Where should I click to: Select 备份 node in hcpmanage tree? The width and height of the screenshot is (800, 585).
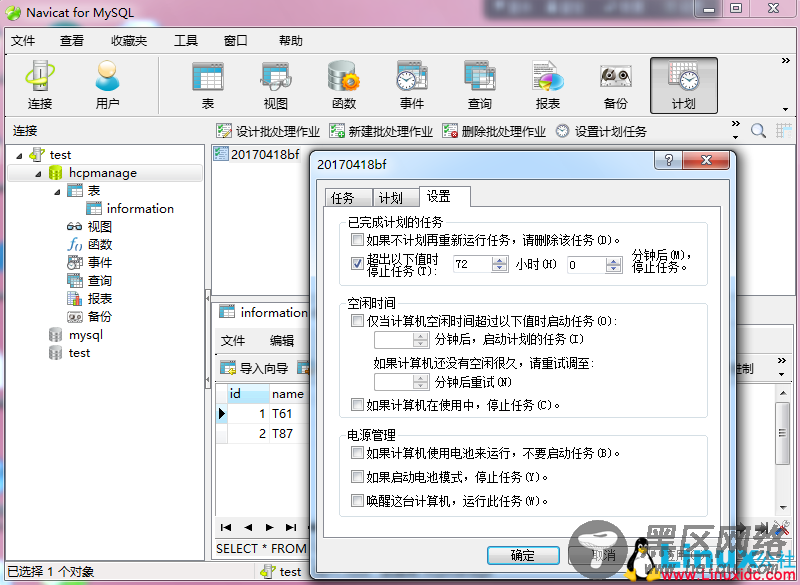89,316
